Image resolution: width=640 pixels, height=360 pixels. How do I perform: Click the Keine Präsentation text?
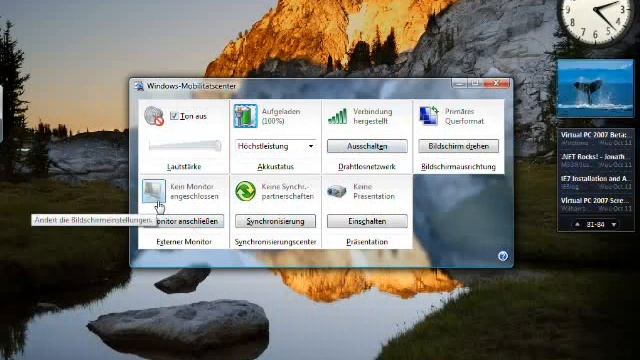(x=374, y=191)
